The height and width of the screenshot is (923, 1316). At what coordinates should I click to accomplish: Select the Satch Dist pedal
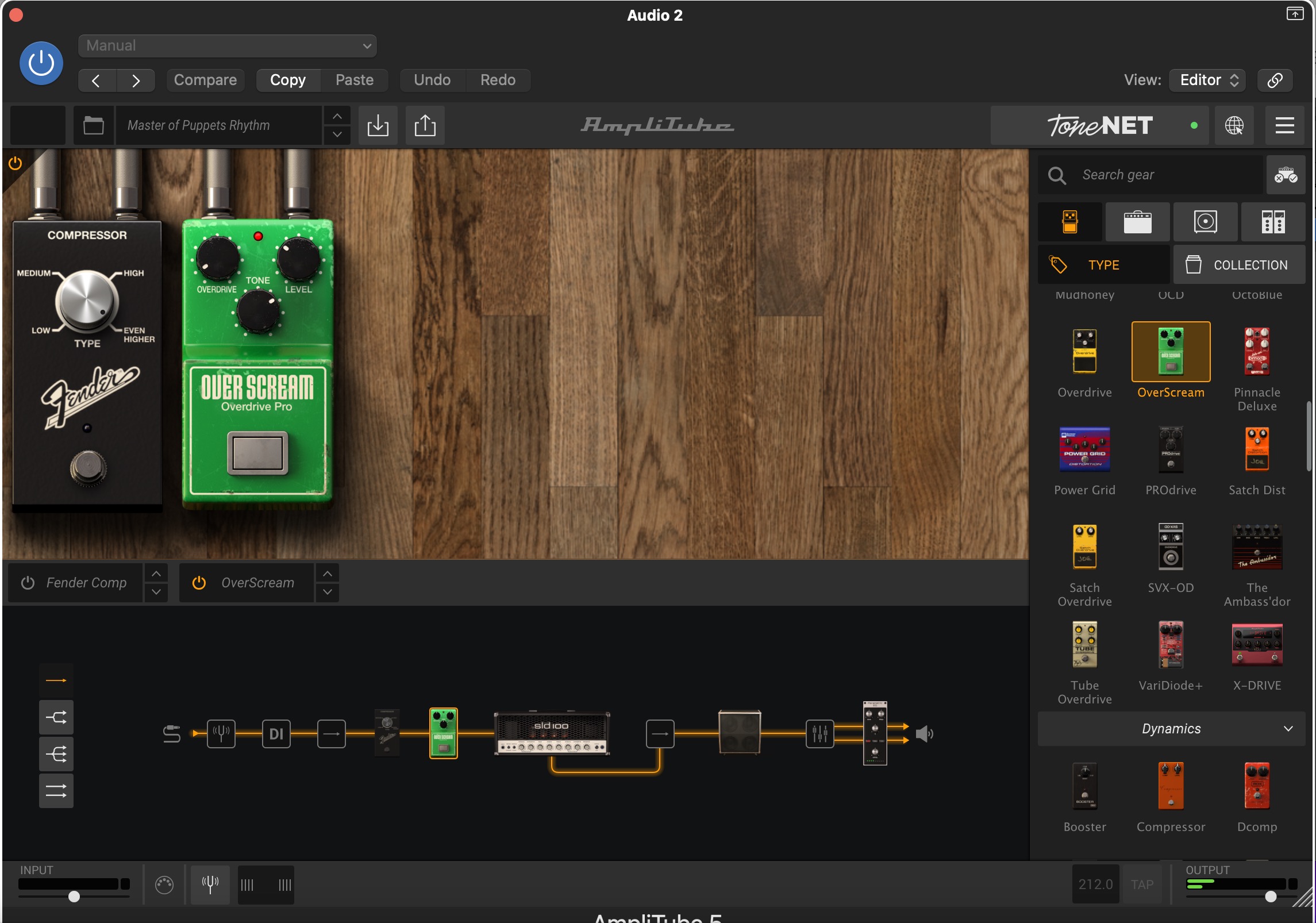[x=1257, y=449]
